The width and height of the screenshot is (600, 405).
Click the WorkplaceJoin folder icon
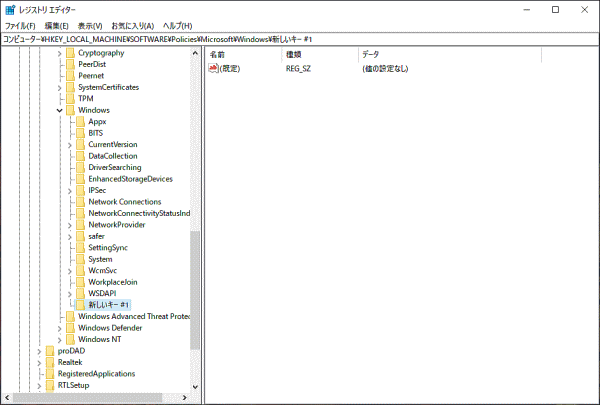[x=80, y=282]
